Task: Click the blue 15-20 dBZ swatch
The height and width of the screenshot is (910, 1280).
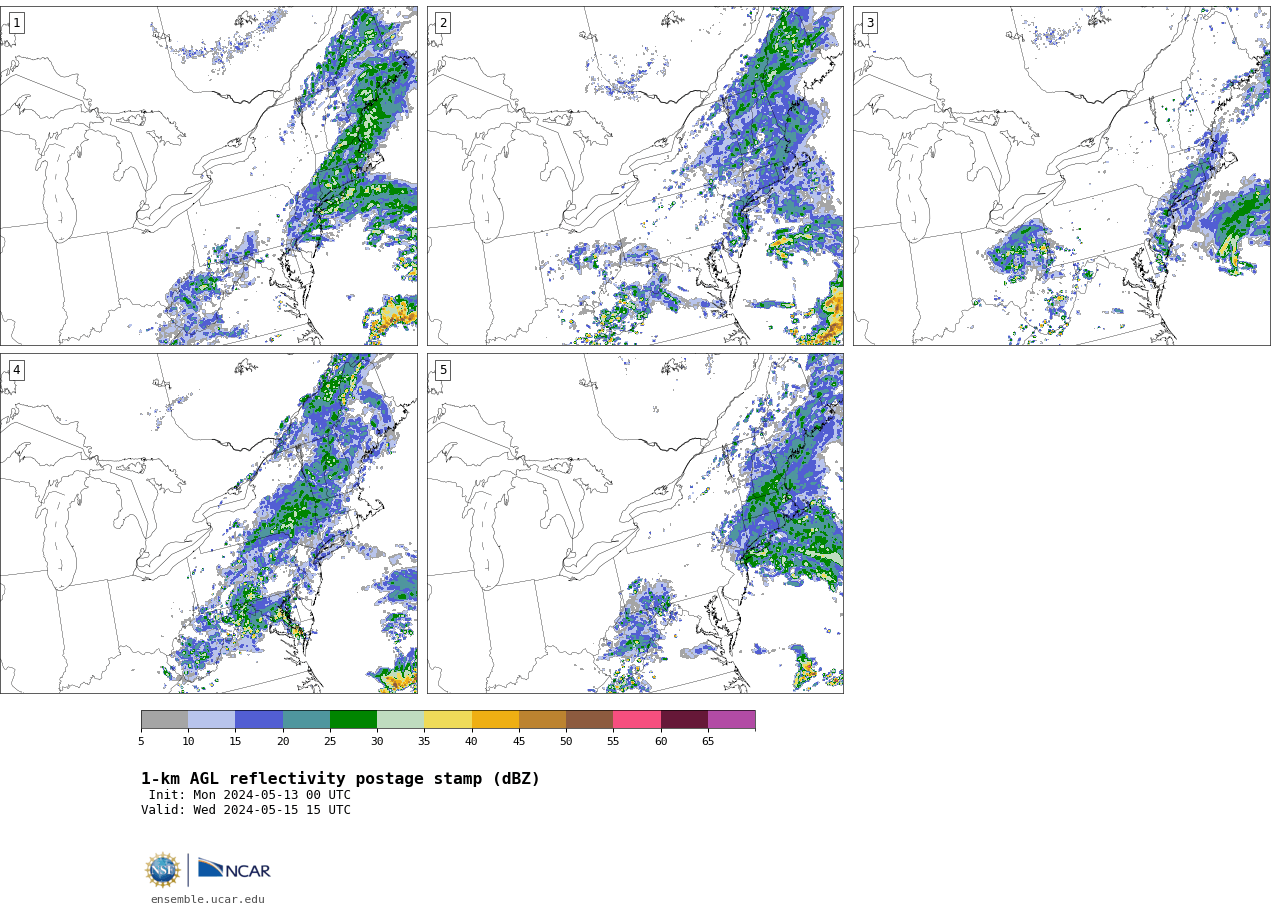Action: [x=259, y=720]
